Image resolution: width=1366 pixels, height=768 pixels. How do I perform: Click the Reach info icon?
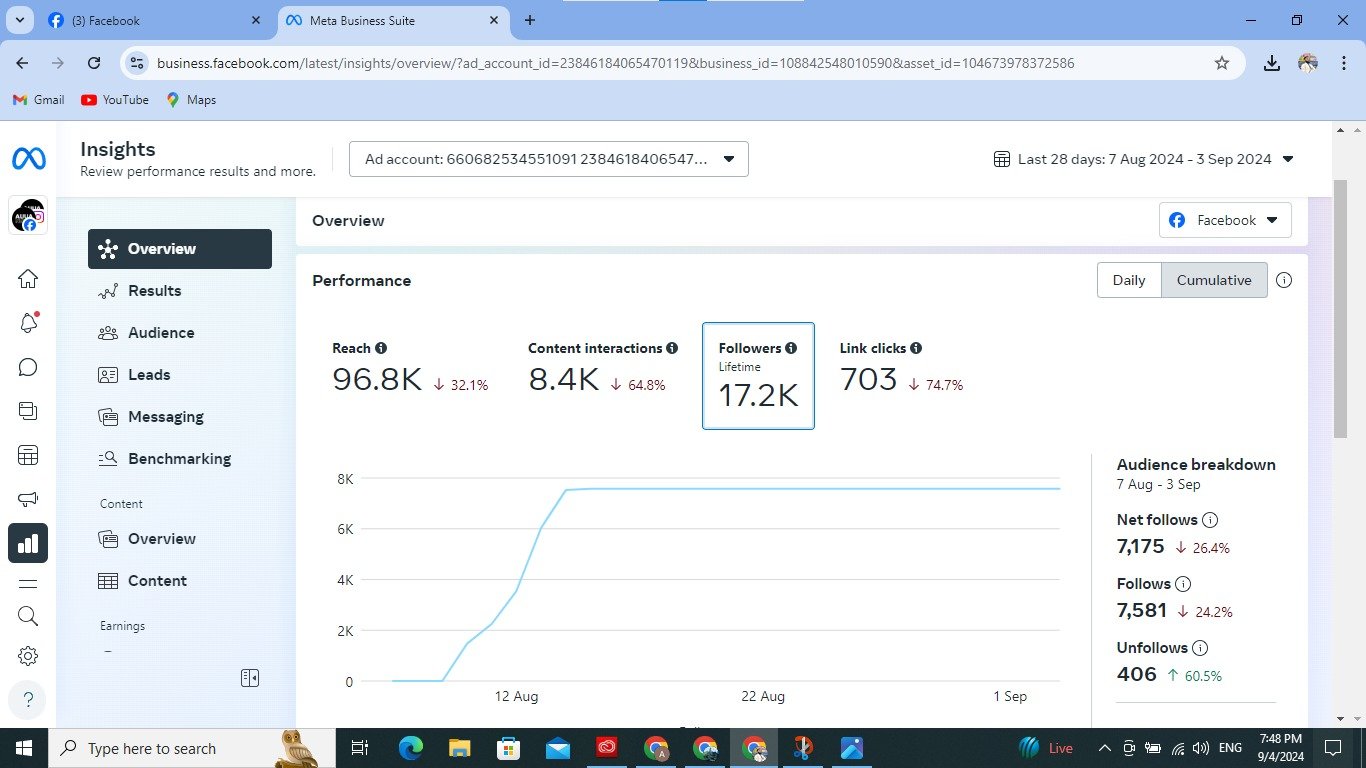pos(381,348)
